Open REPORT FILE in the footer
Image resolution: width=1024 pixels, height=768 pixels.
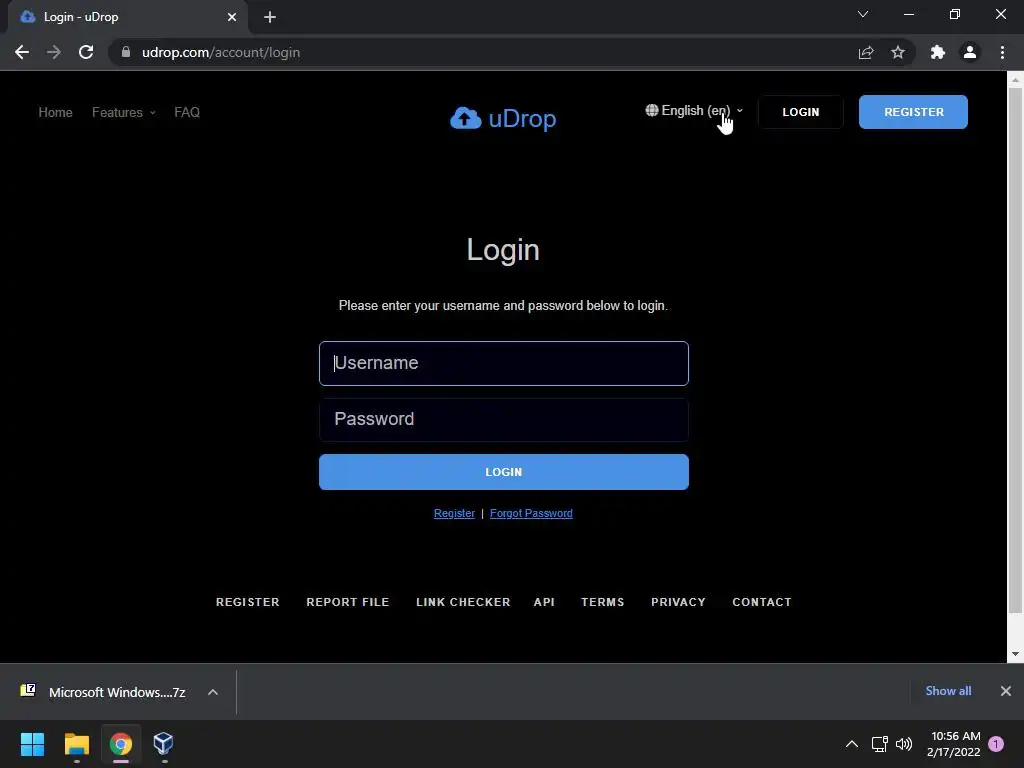point(347,602)
